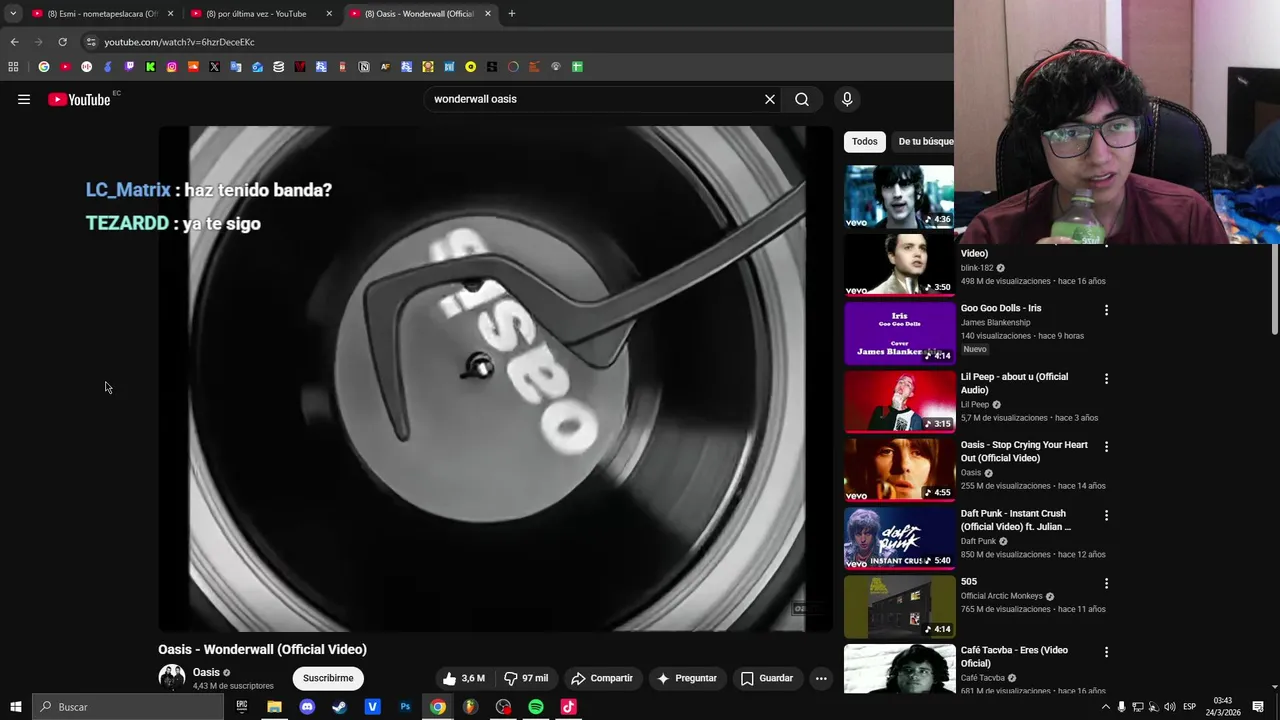
Task: Open options menu for the 505 video
Action: pyautogui.click(x=1106, y=583)
